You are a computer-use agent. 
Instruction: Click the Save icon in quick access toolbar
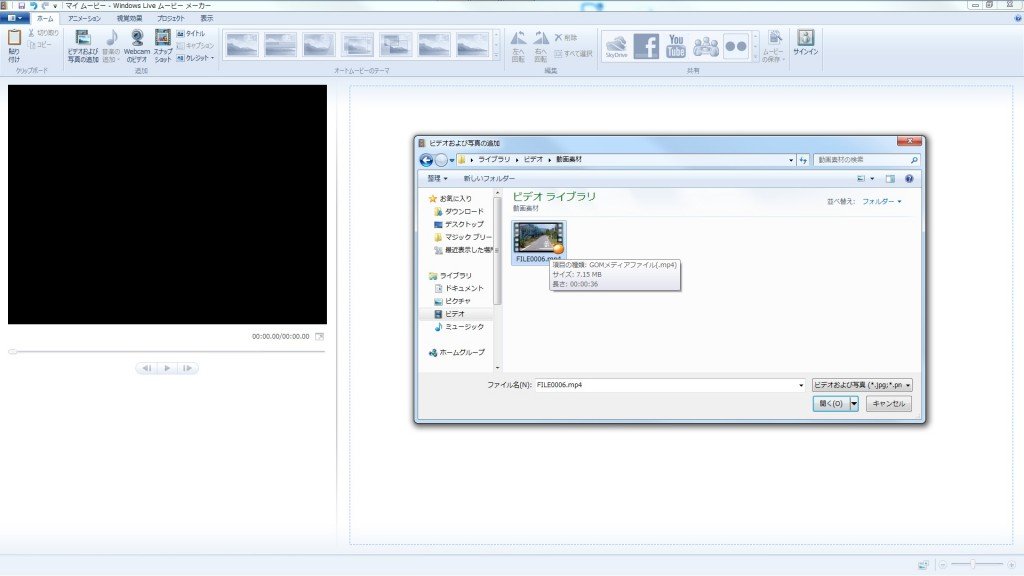[x=21, y=5]
